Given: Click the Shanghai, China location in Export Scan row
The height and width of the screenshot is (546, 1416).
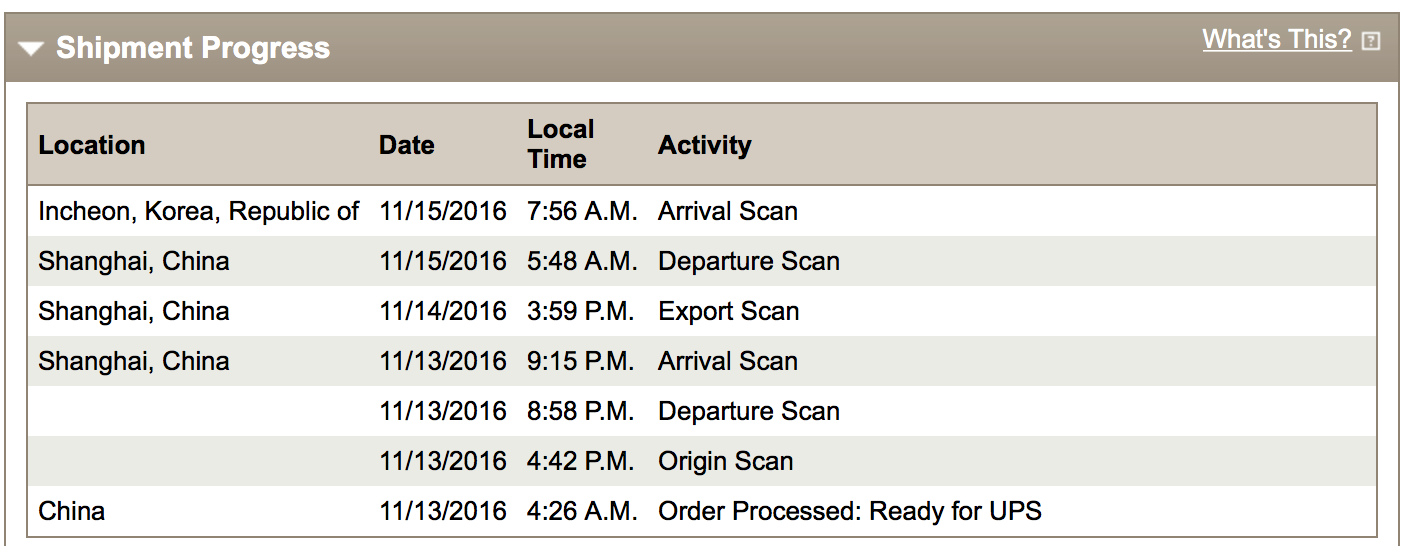Looking at the screenshot, I should click(134, 311).
